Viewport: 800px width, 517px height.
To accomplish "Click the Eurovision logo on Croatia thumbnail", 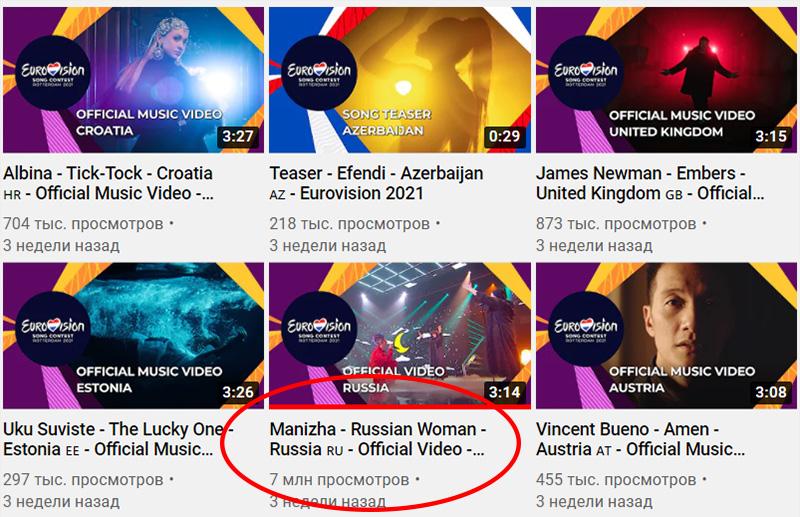I will tap(53, 73).
